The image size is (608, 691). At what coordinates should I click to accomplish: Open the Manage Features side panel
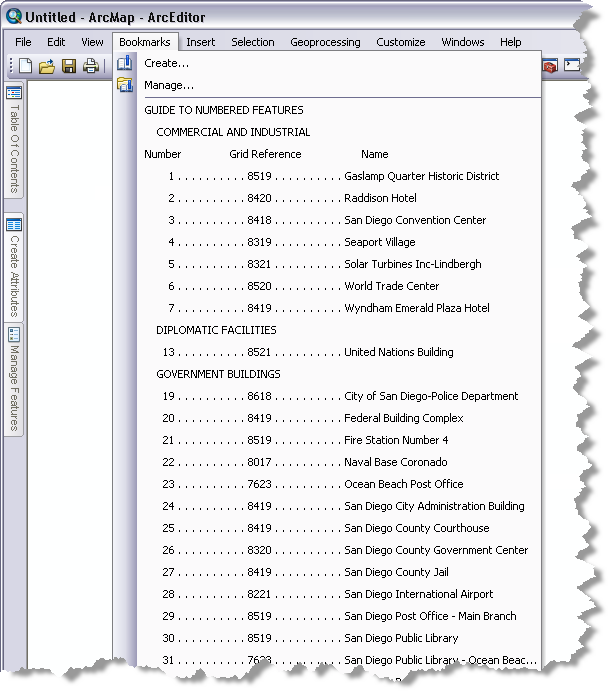tap(14, 381)
